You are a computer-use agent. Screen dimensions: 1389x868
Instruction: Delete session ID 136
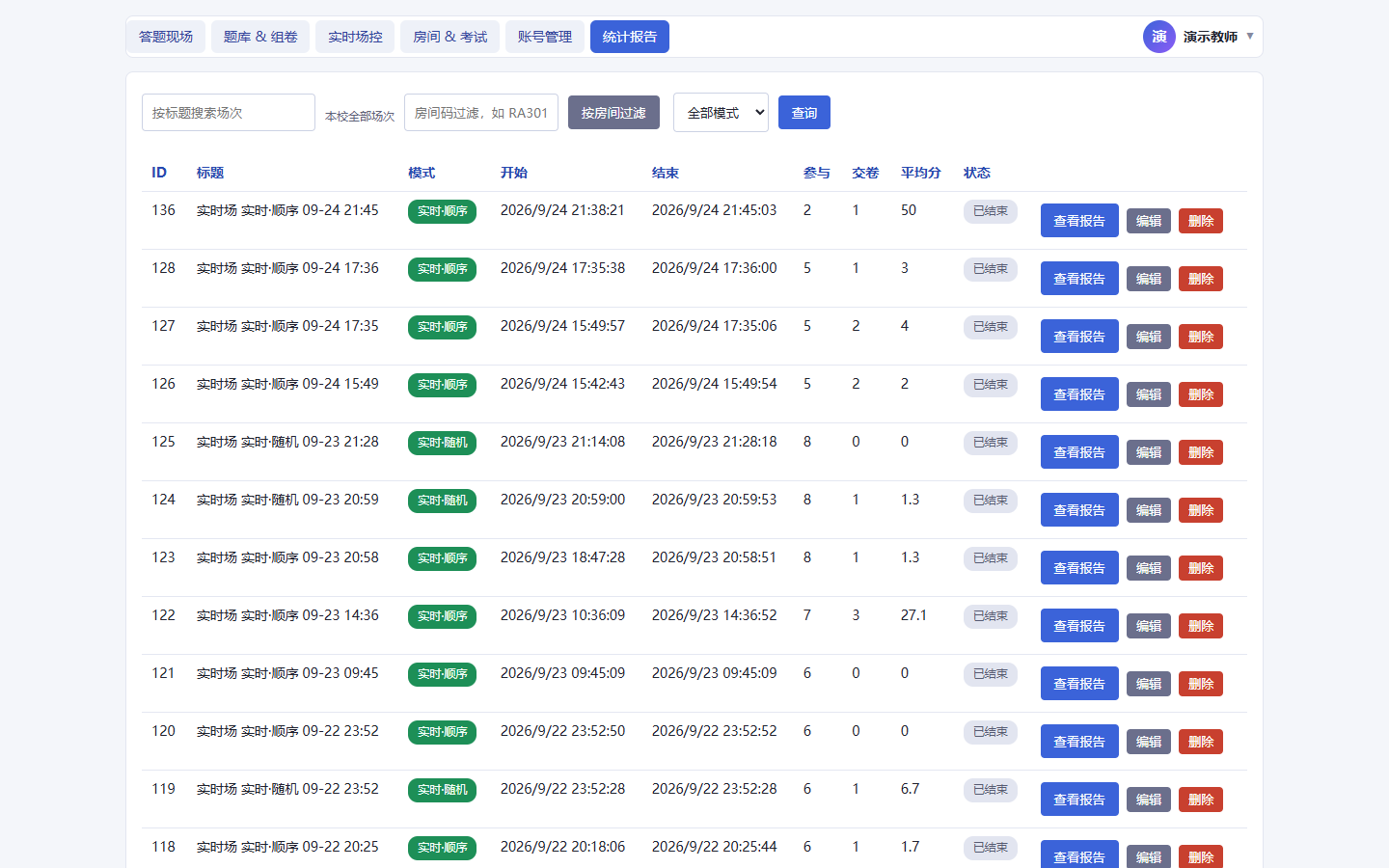coord(1201,221)
